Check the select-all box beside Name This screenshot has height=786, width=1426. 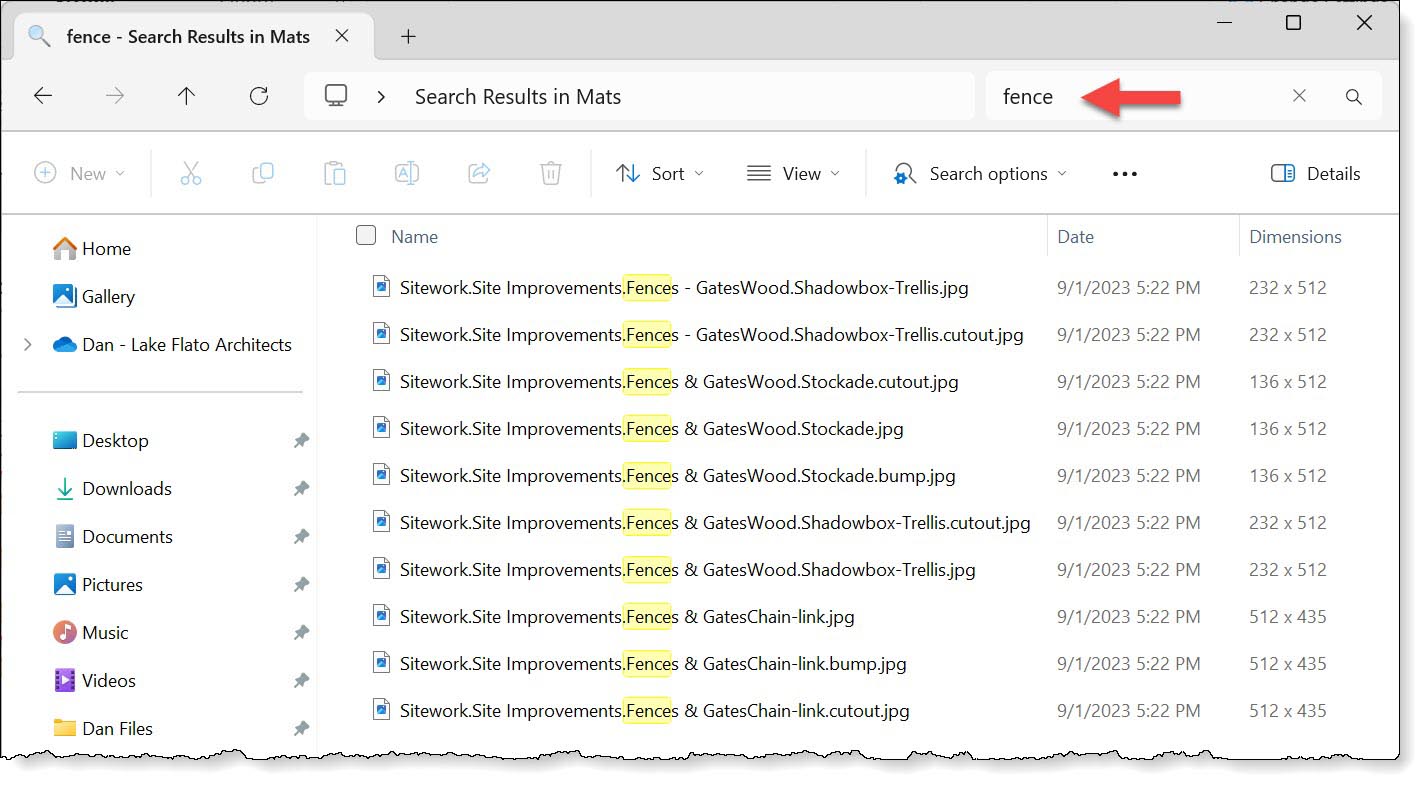pyautogui.click(x=366, y=235)
